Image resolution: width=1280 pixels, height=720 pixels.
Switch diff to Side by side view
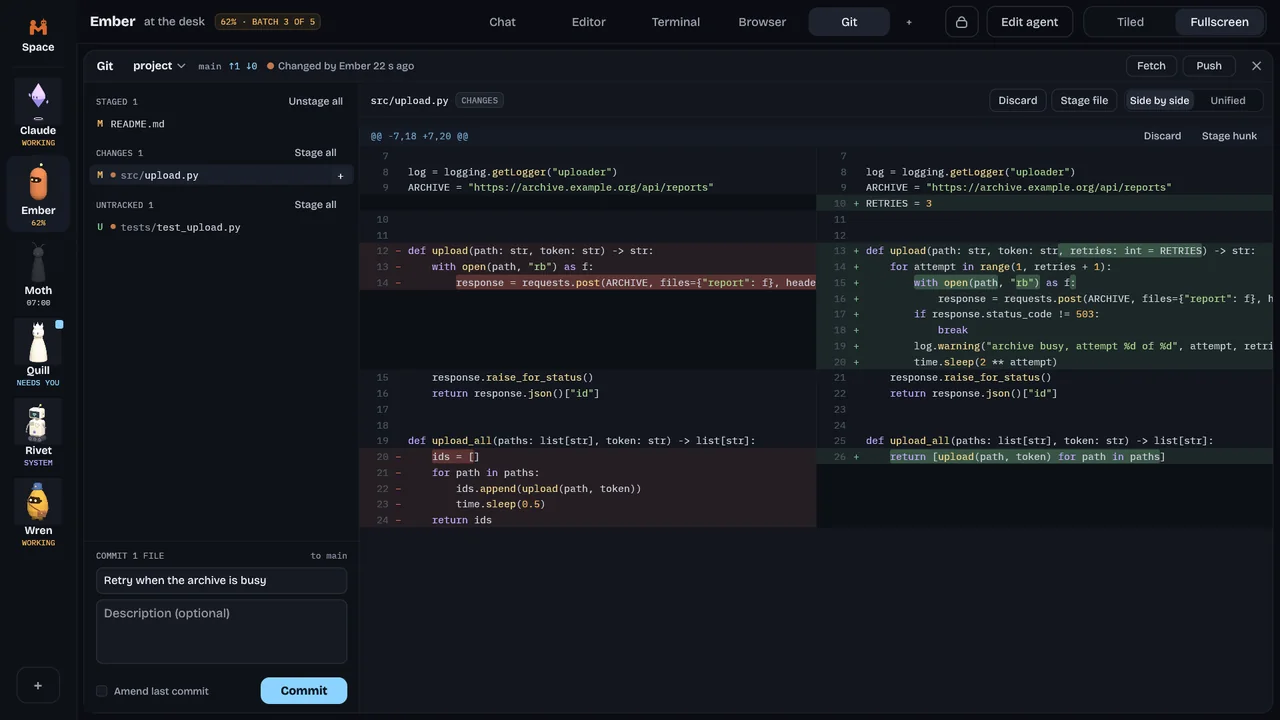coord(1159,101)
